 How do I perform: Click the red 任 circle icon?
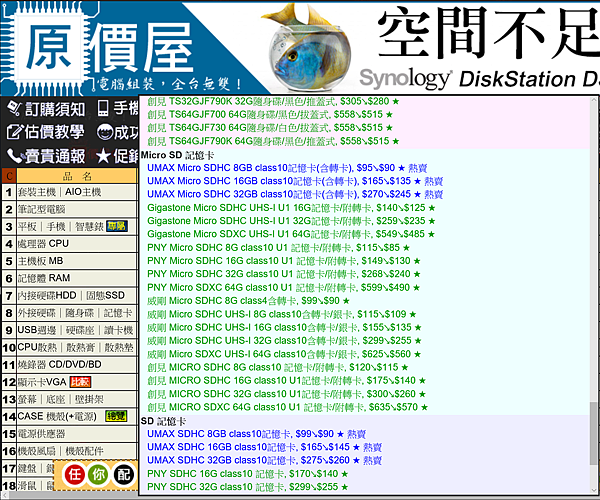pyautogui.click(x=75, y=475)
